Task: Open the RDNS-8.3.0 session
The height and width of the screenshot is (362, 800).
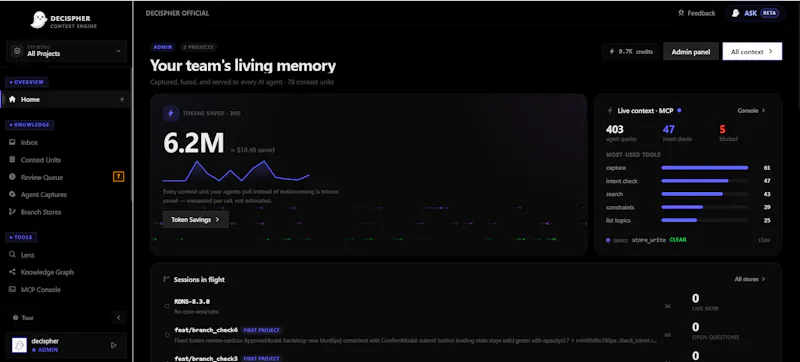Action: click(x=417, y=306)
